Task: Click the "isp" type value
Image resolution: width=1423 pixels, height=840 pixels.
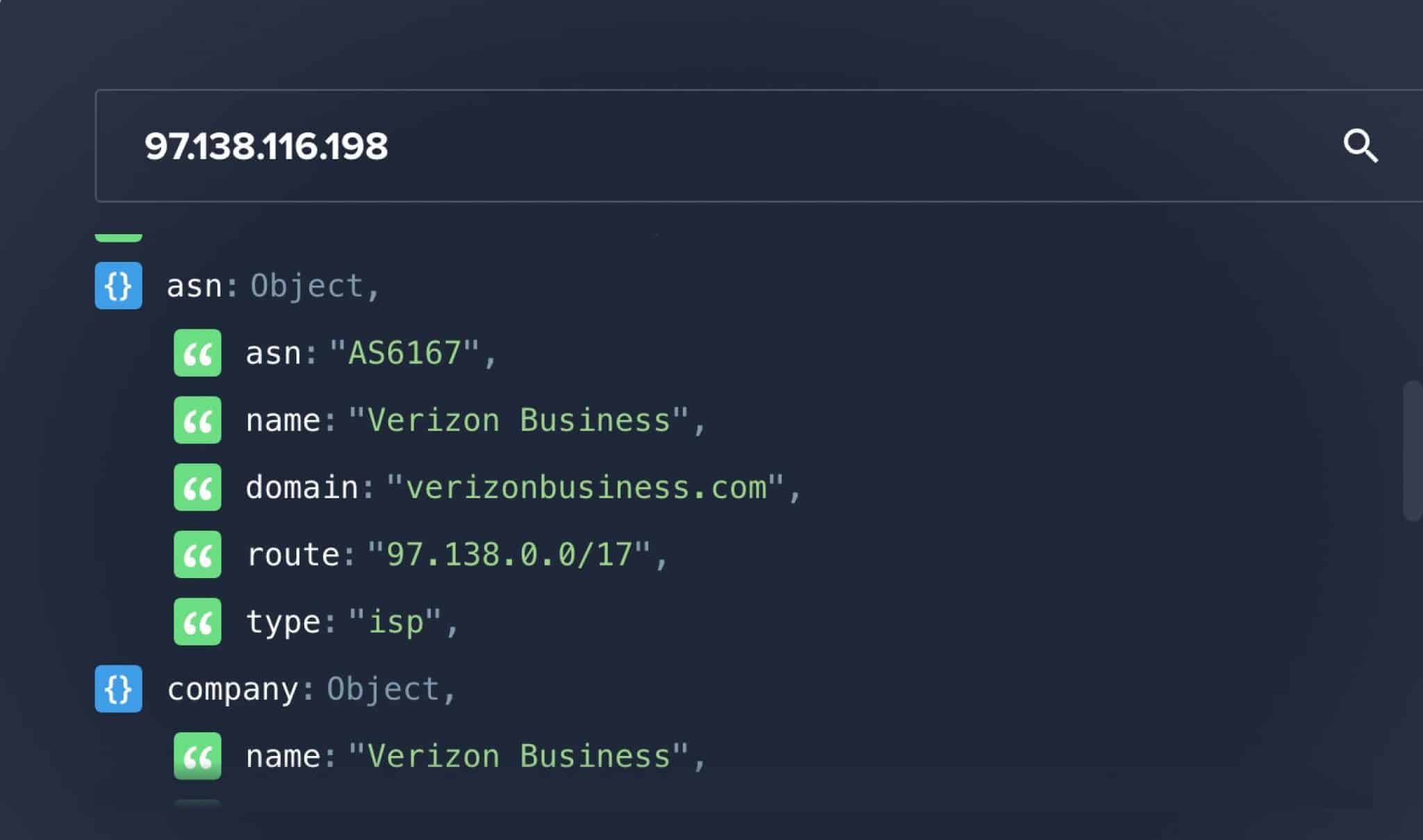Action: pos(395,622)
